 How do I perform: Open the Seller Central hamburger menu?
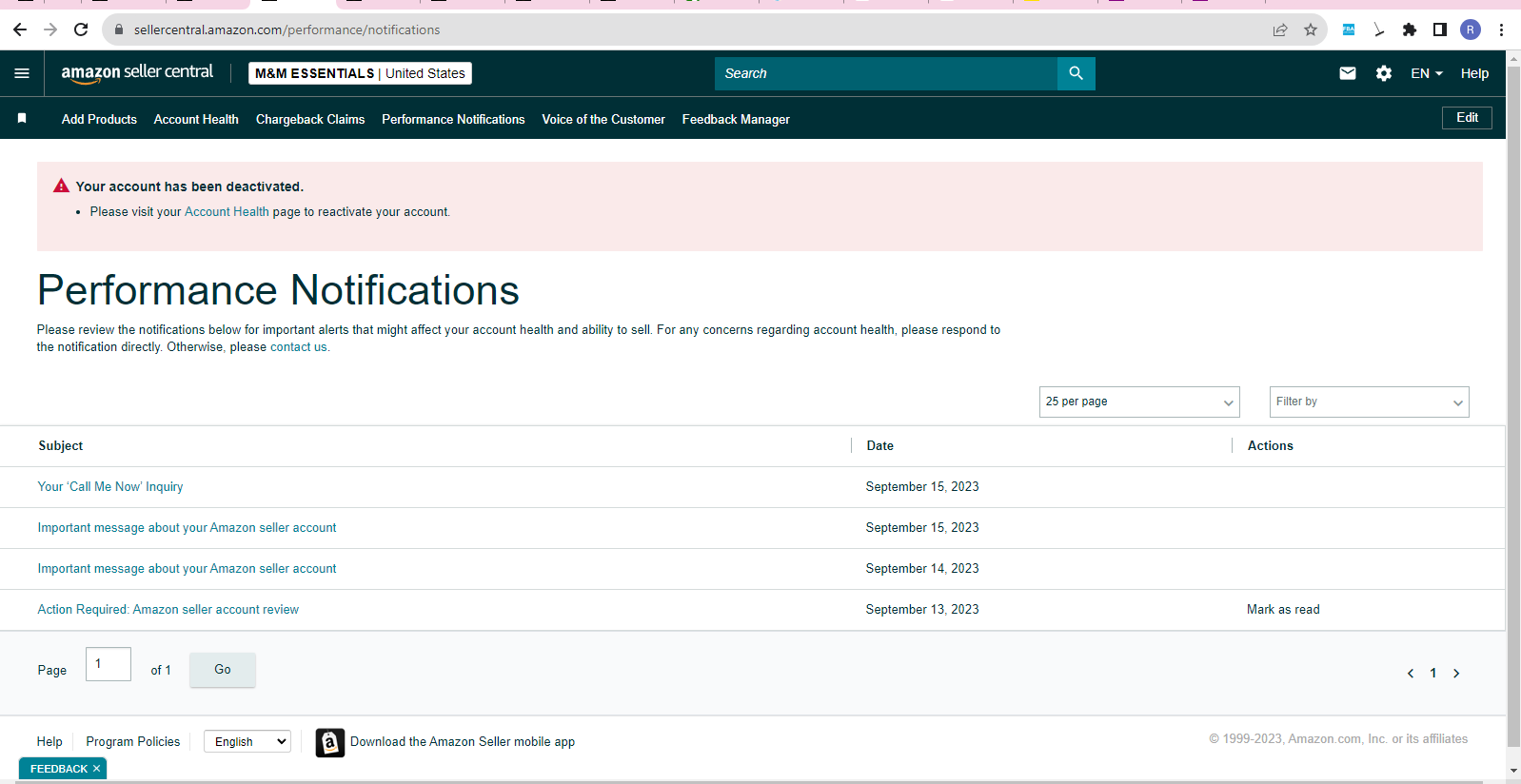pos(22,73)
